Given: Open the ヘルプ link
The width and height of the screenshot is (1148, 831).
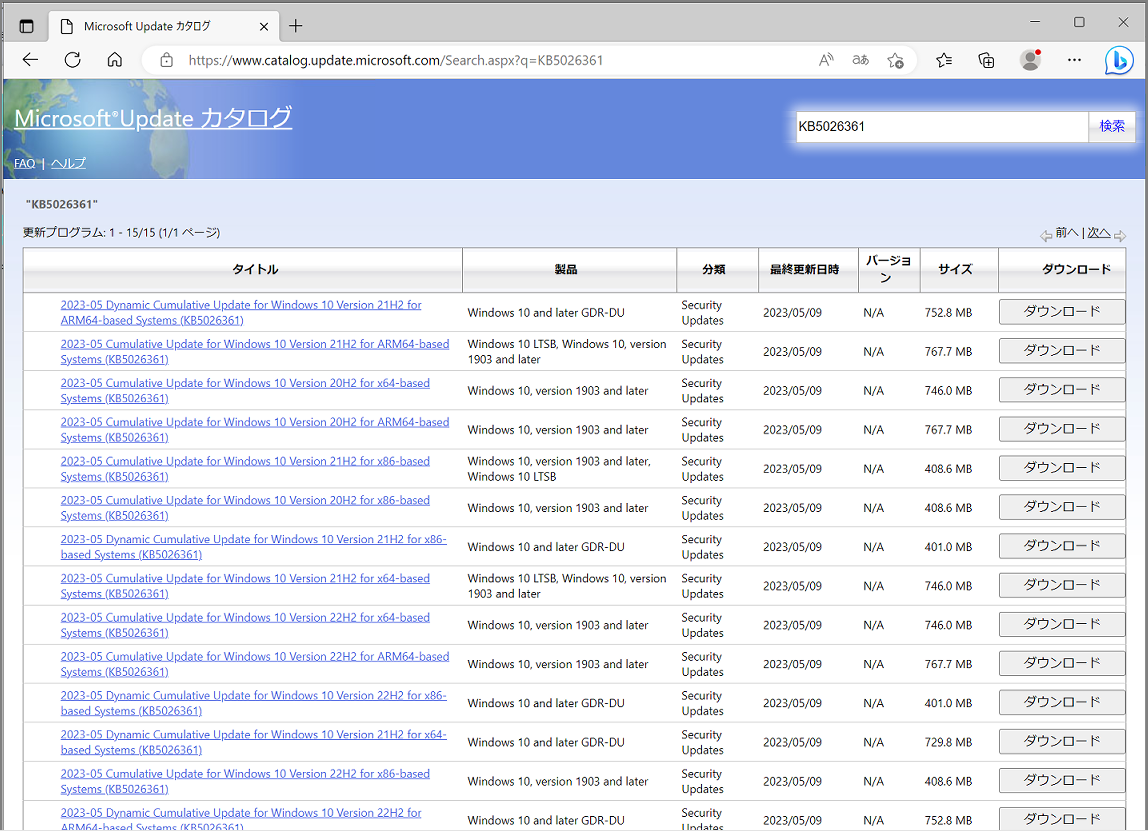Looking at the screenshot, I should click(x=68, y=163).
